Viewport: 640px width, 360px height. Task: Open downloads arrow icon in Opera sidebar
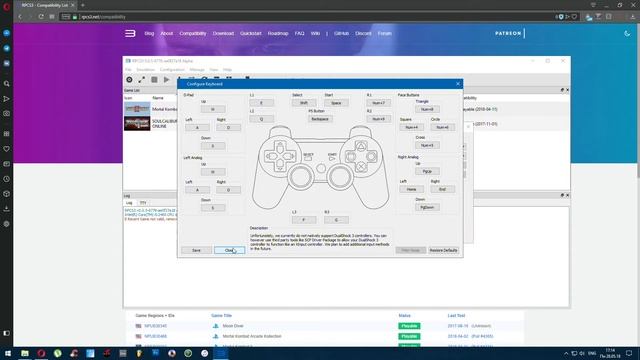click(7, 209)
